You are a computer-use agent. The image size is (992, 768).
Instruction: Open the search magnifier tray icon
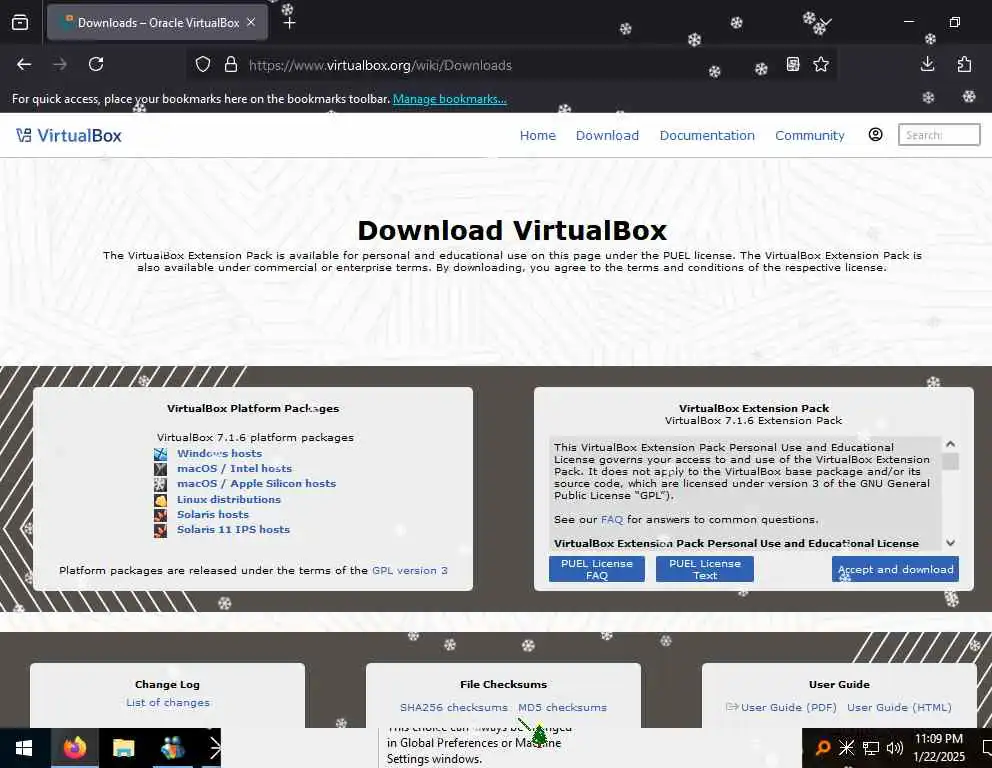coord(822,748)
